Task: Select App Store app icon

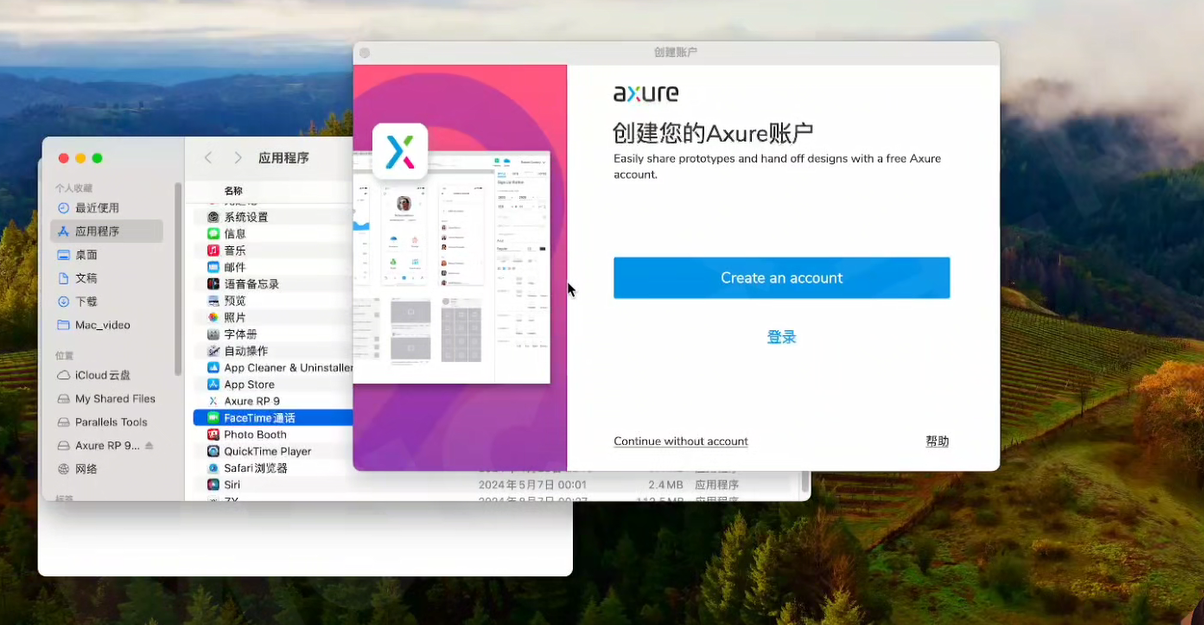Action: tap(213, 384)
